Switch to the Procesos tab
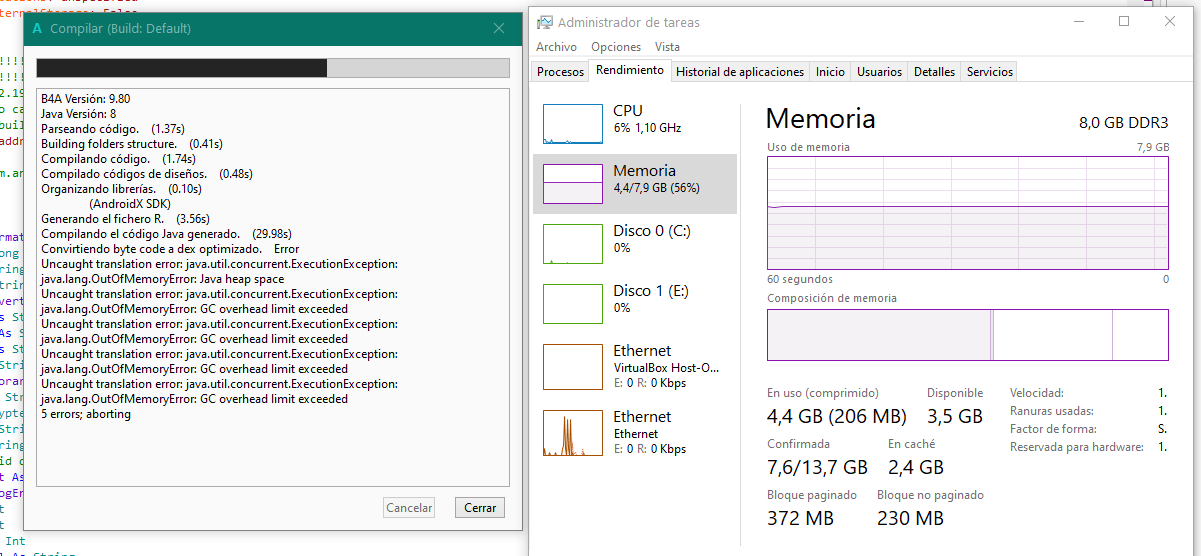Viewport: 1201px width, 556px height. (560, 72)
